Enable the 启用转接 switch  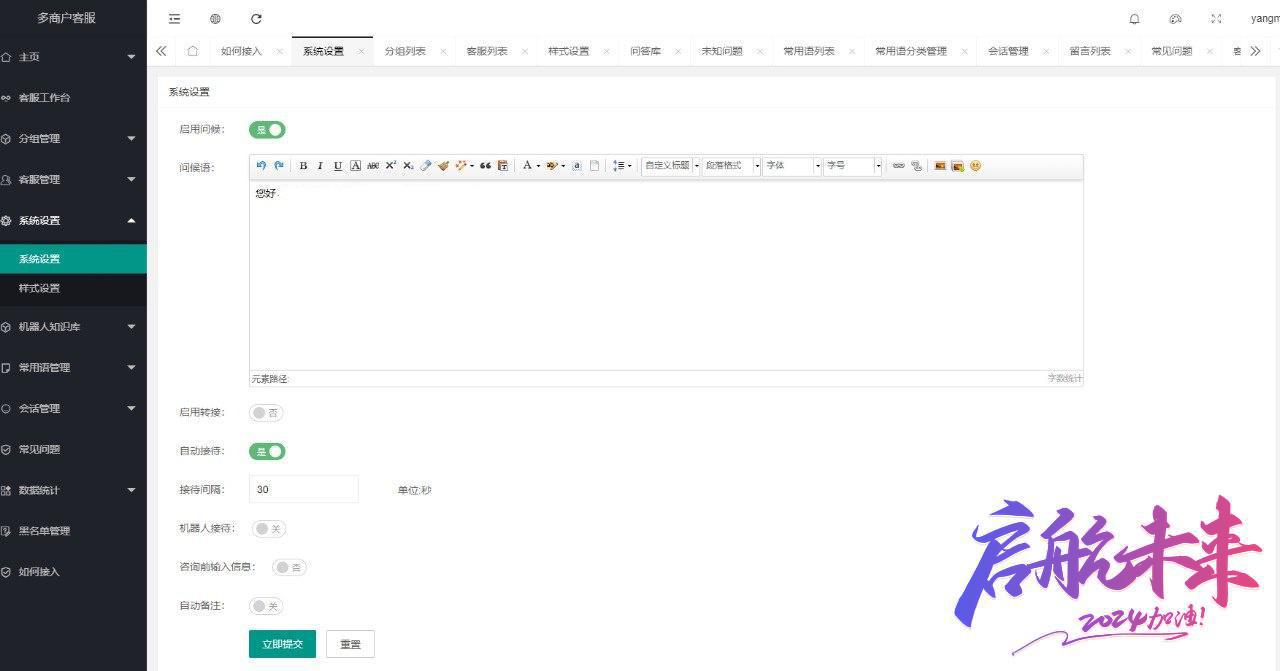coord(267,412)
